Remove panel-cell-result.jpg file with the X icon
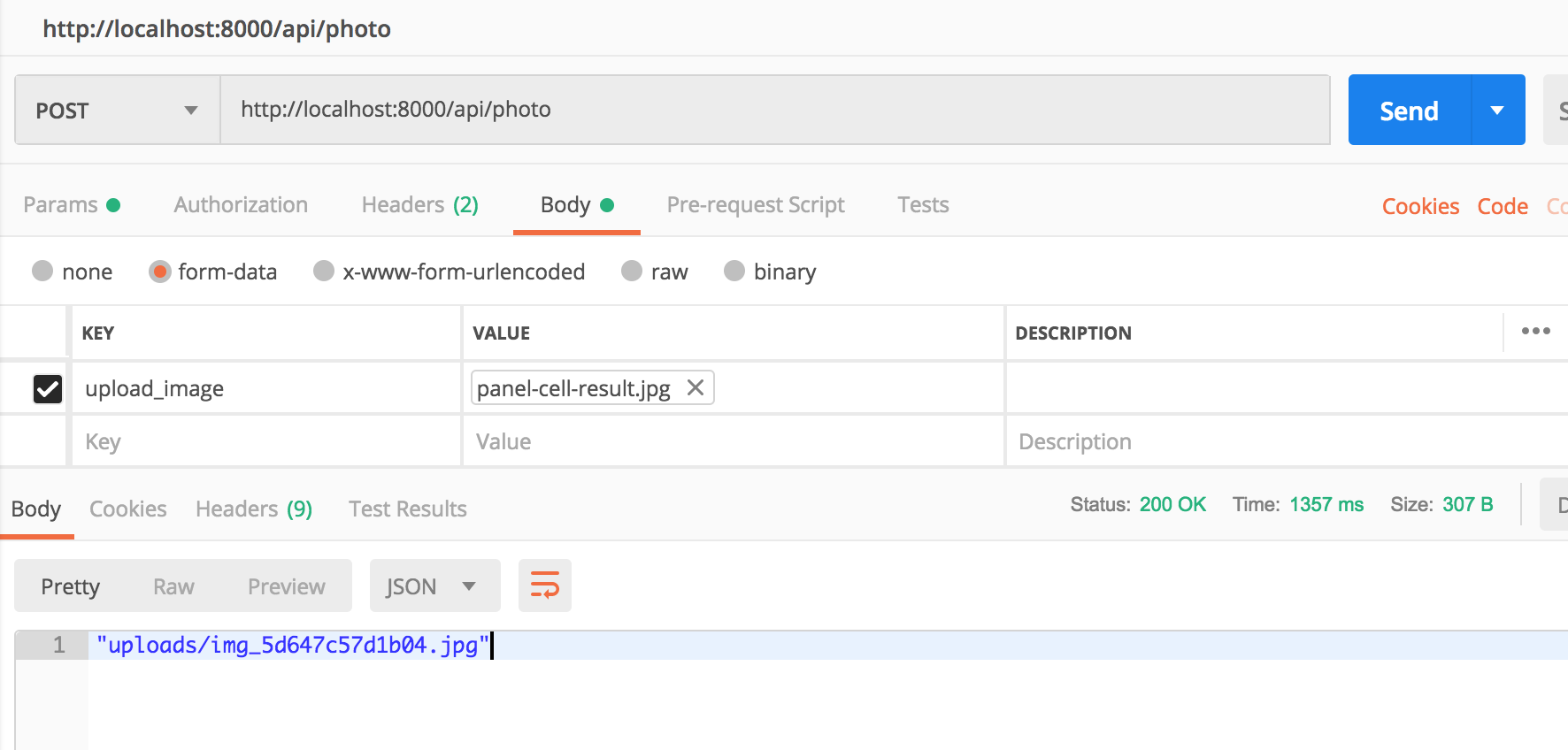Viewport: 1568px width, 750px height. click(x=696, y=387)
